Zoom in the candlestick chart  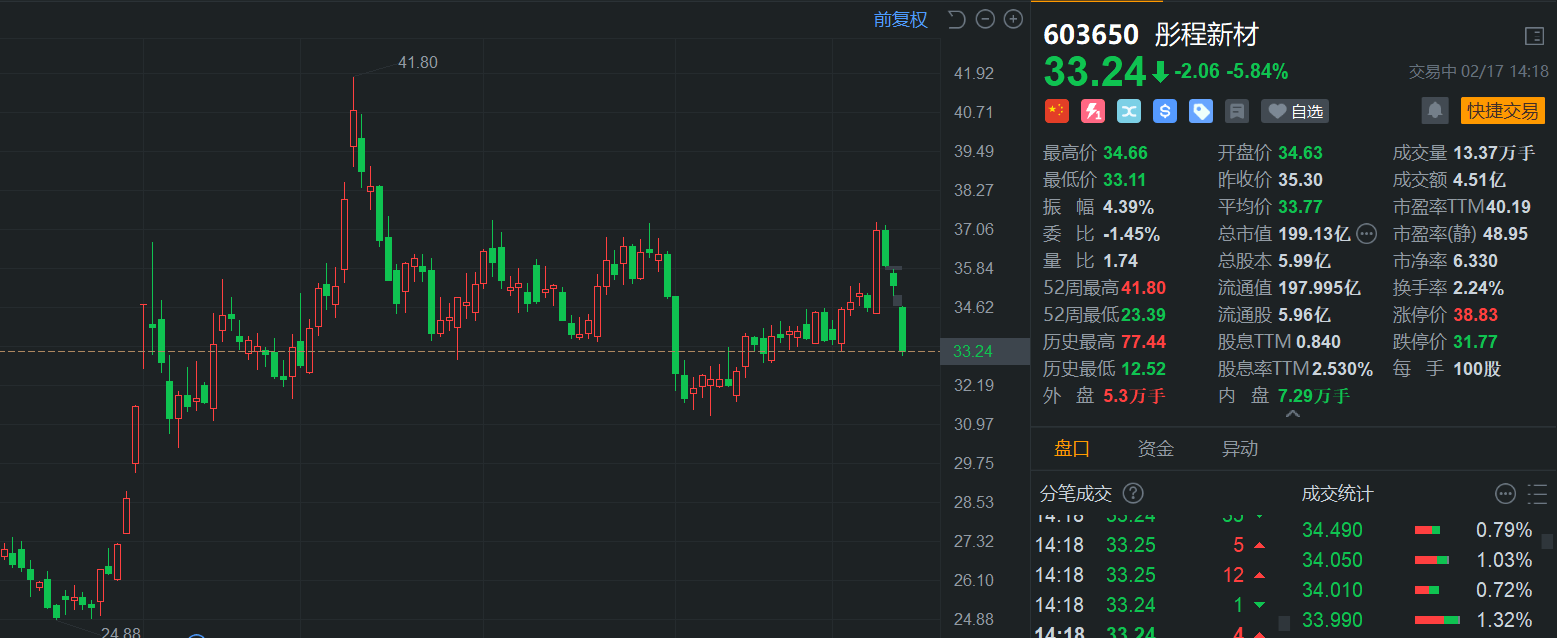pos(1013,19)
